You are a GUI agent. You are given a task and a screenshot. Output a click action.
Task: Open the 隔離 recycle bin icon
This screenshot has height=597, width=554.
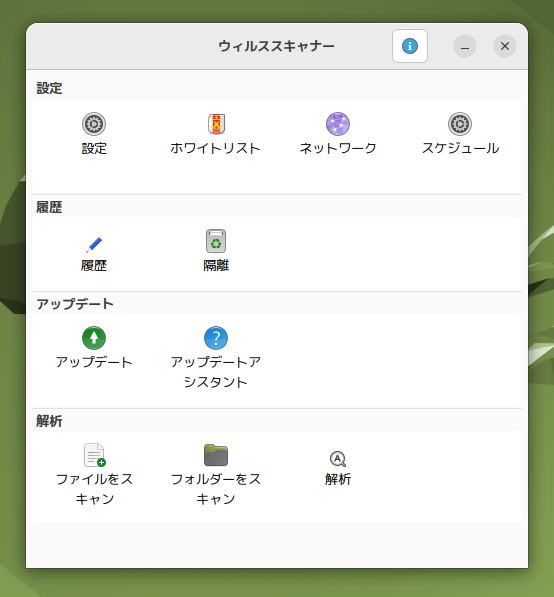coord(216,241)
